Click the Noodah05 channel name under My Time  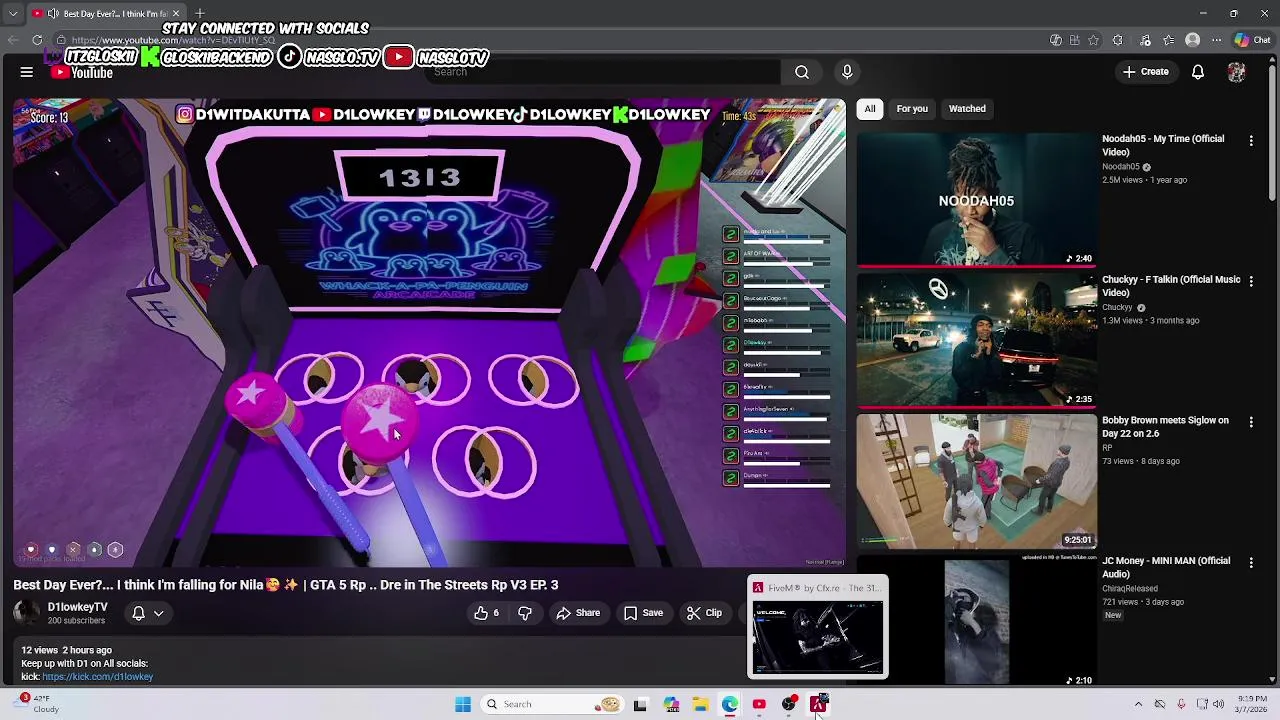coord(1120,167)
